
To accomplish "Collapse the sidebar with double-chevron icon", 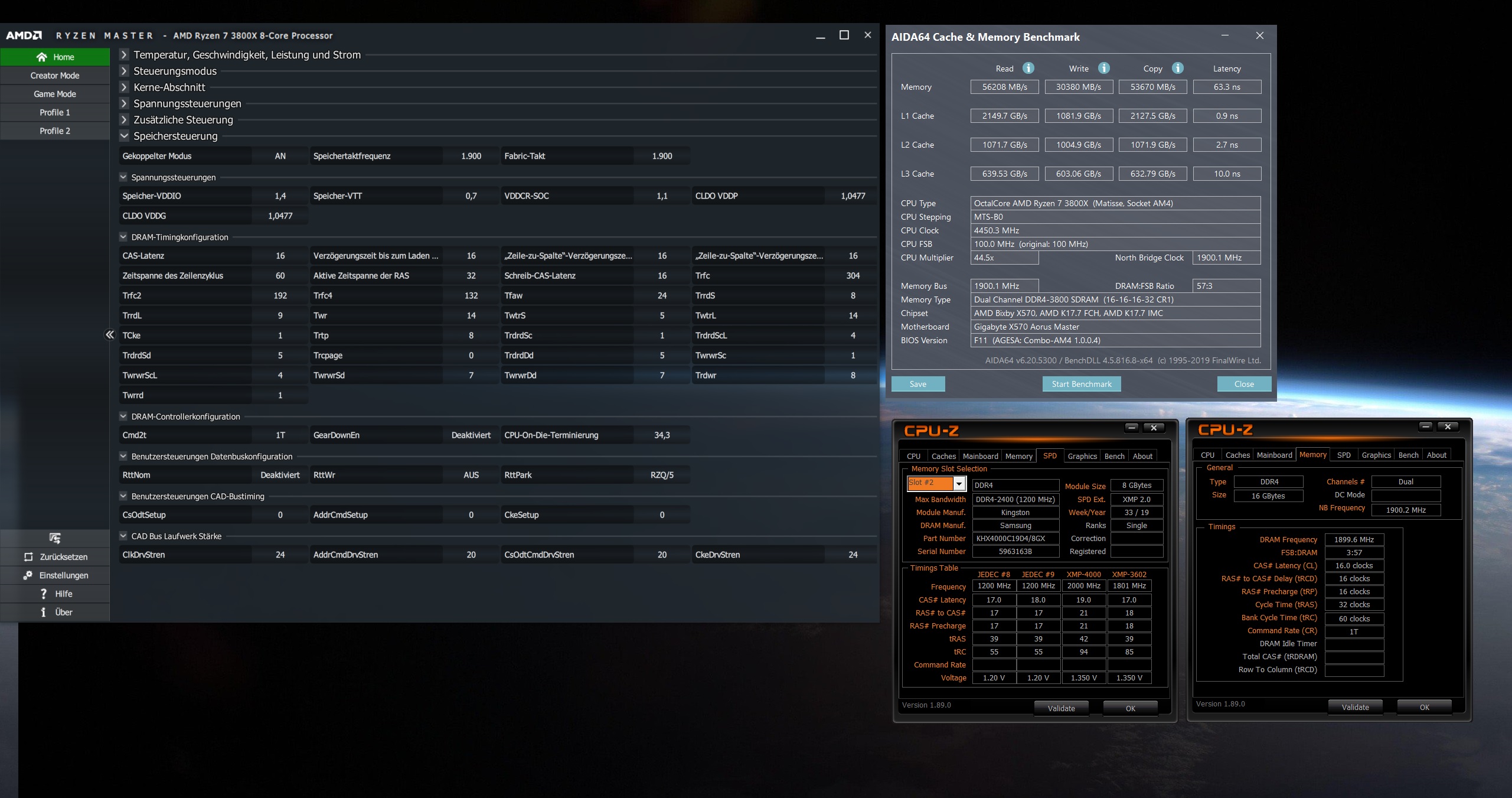I will point(109,335).
